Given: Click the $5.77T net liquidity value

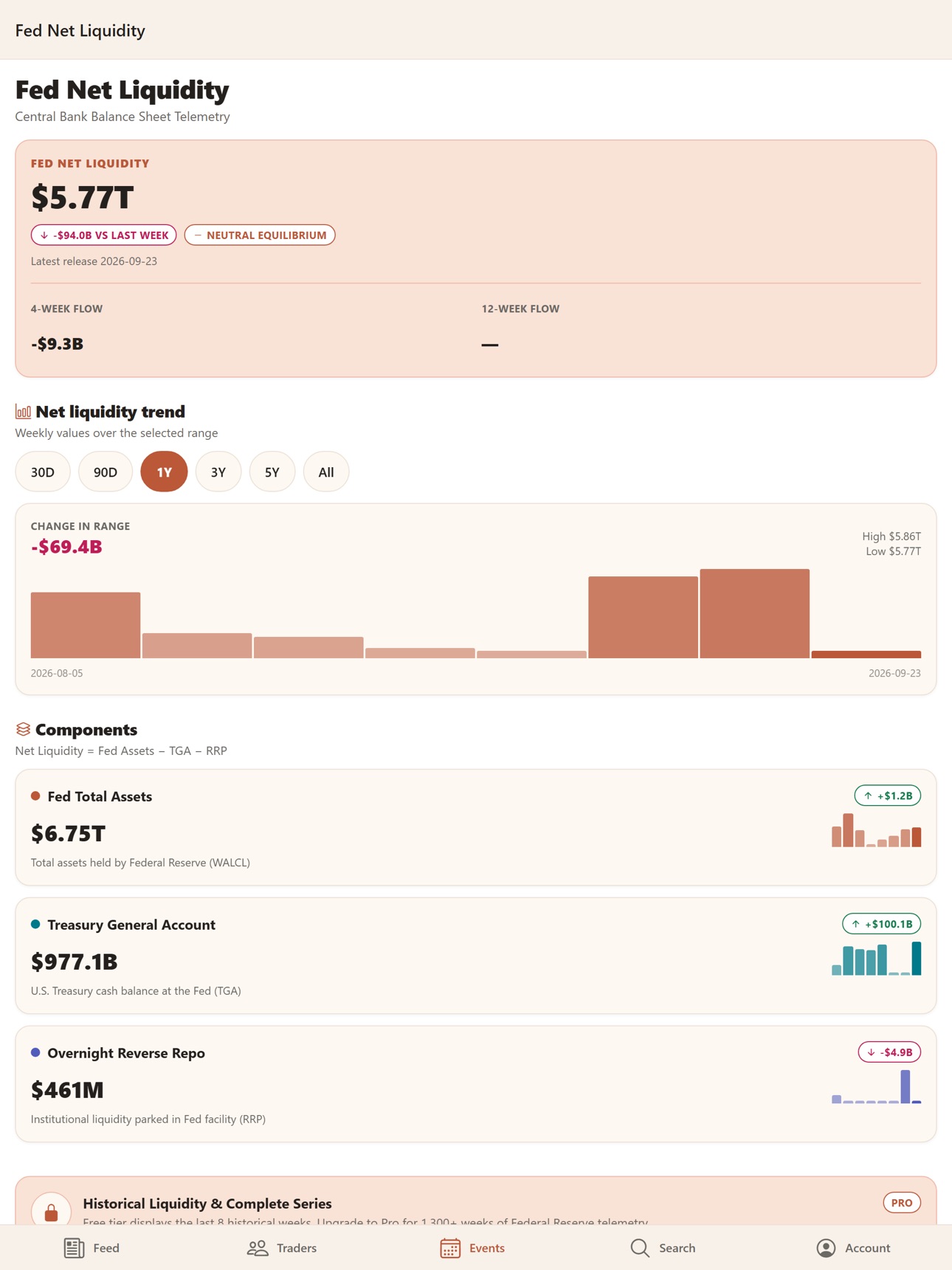Looking at the screenshot, I should tap(83, 198).
